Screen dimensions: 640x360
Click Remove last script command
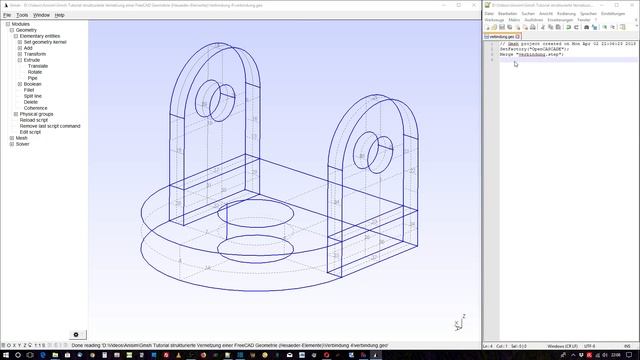tap(50, 126)
